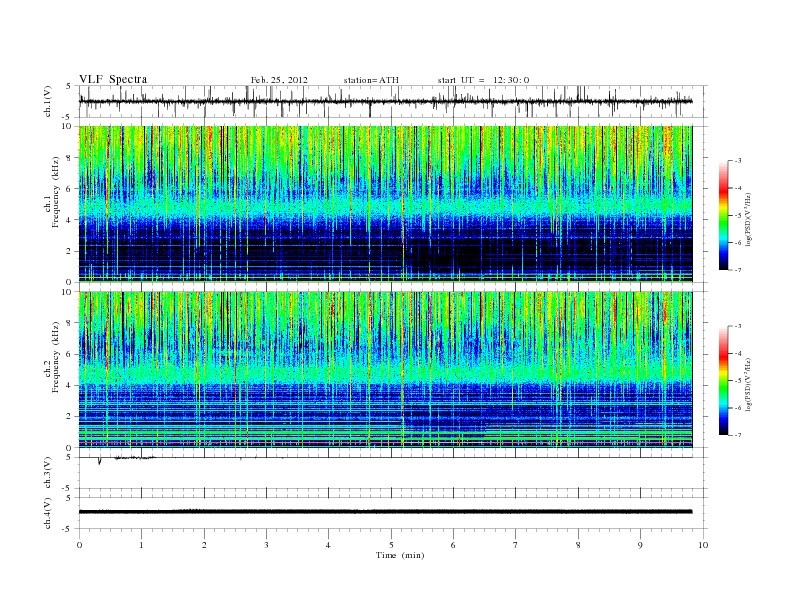Click the "station=ATH" header label
Screen dimensions: 792x612
[x=371, y=80]
